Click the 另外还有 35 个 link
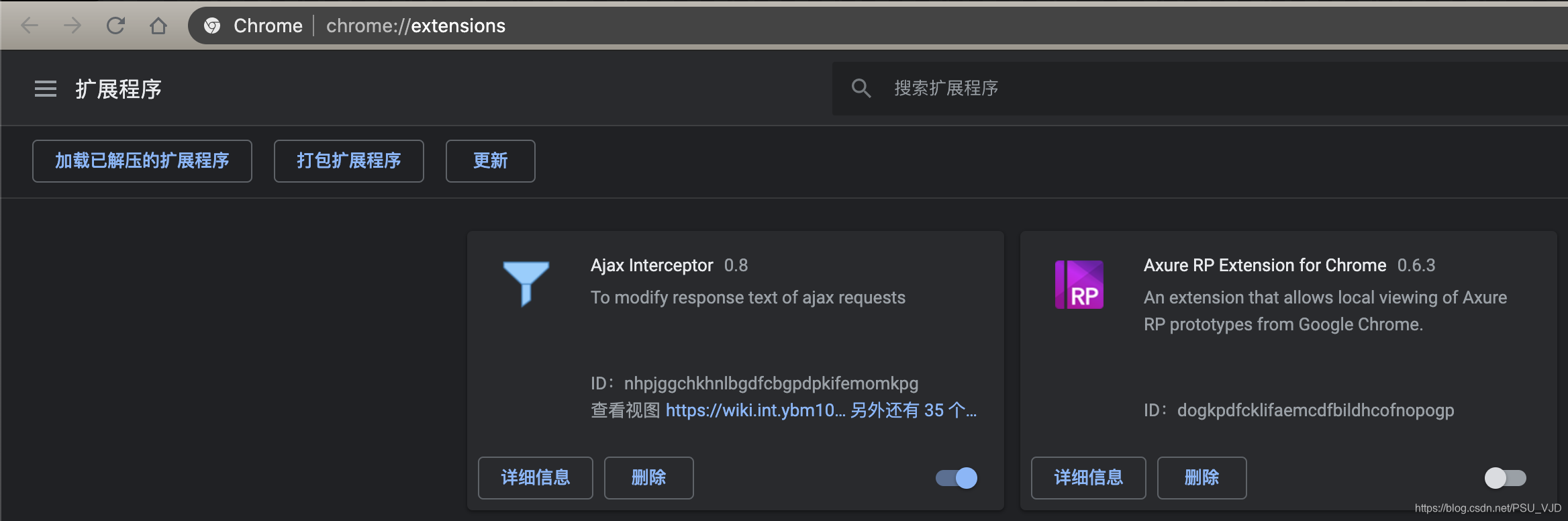This screenshot has height=521, width=1568. [914, 410]
